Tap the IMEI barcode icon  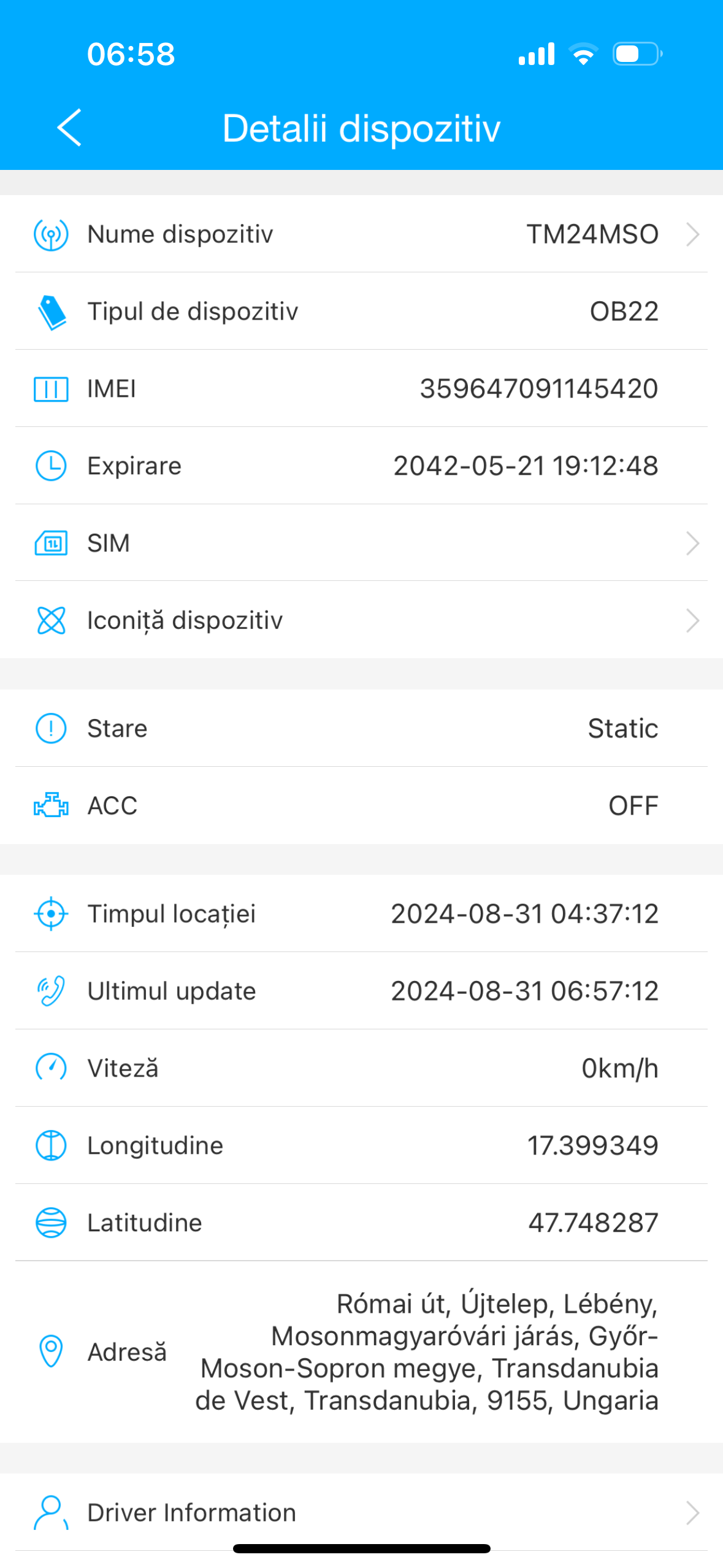51,389
